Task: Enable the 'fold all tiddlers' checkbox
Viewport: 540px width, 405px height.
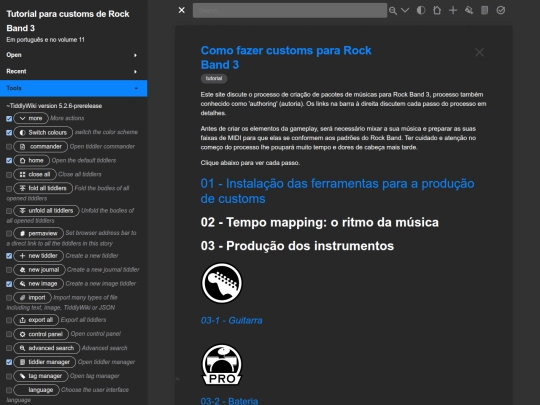Action: click(x=9, y=188)
